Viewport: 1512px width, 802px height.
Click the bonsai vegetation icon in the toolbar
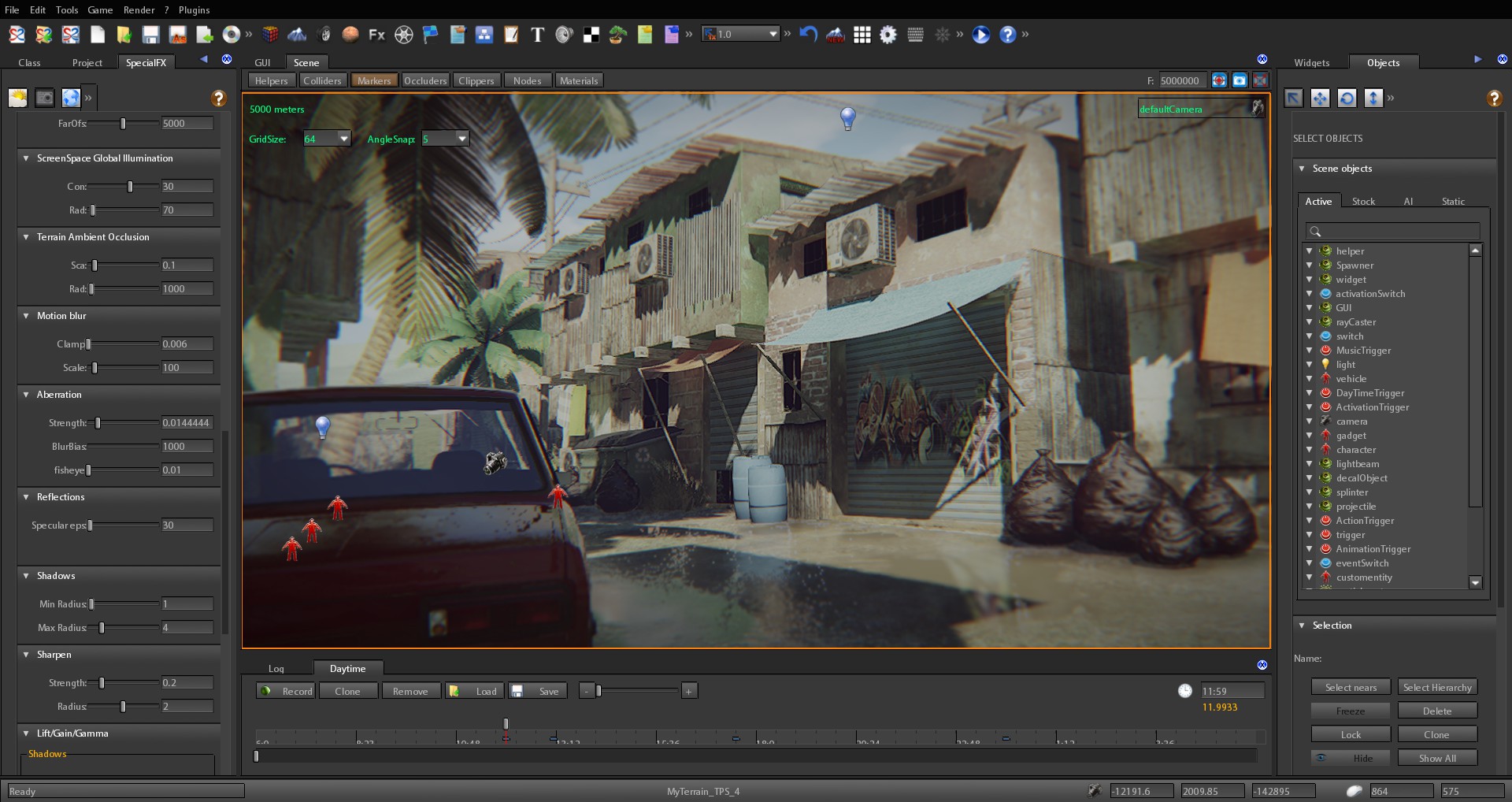coord(617,35)
